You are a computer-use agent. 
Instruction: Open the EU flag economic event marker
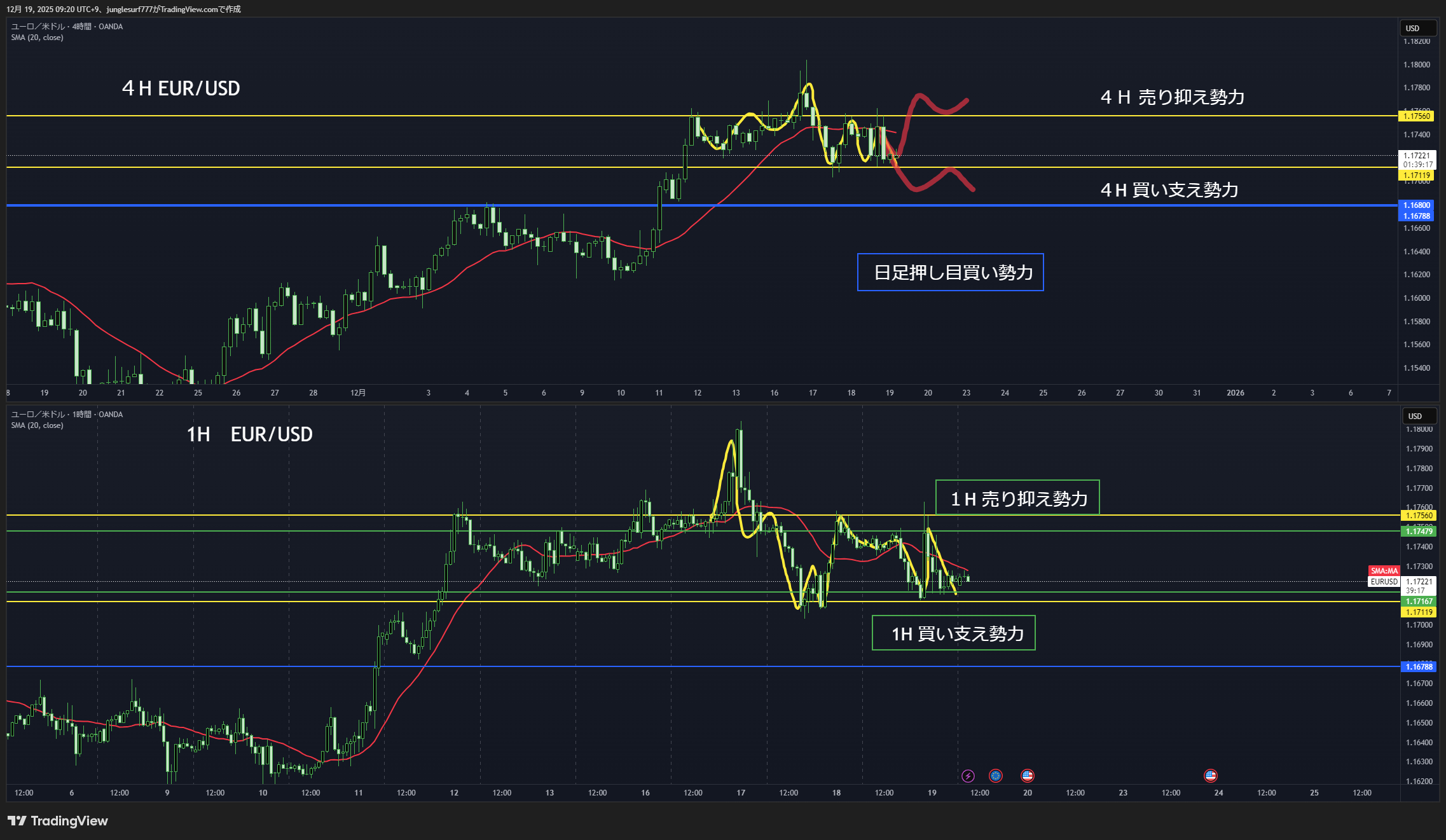coord(996,776)
